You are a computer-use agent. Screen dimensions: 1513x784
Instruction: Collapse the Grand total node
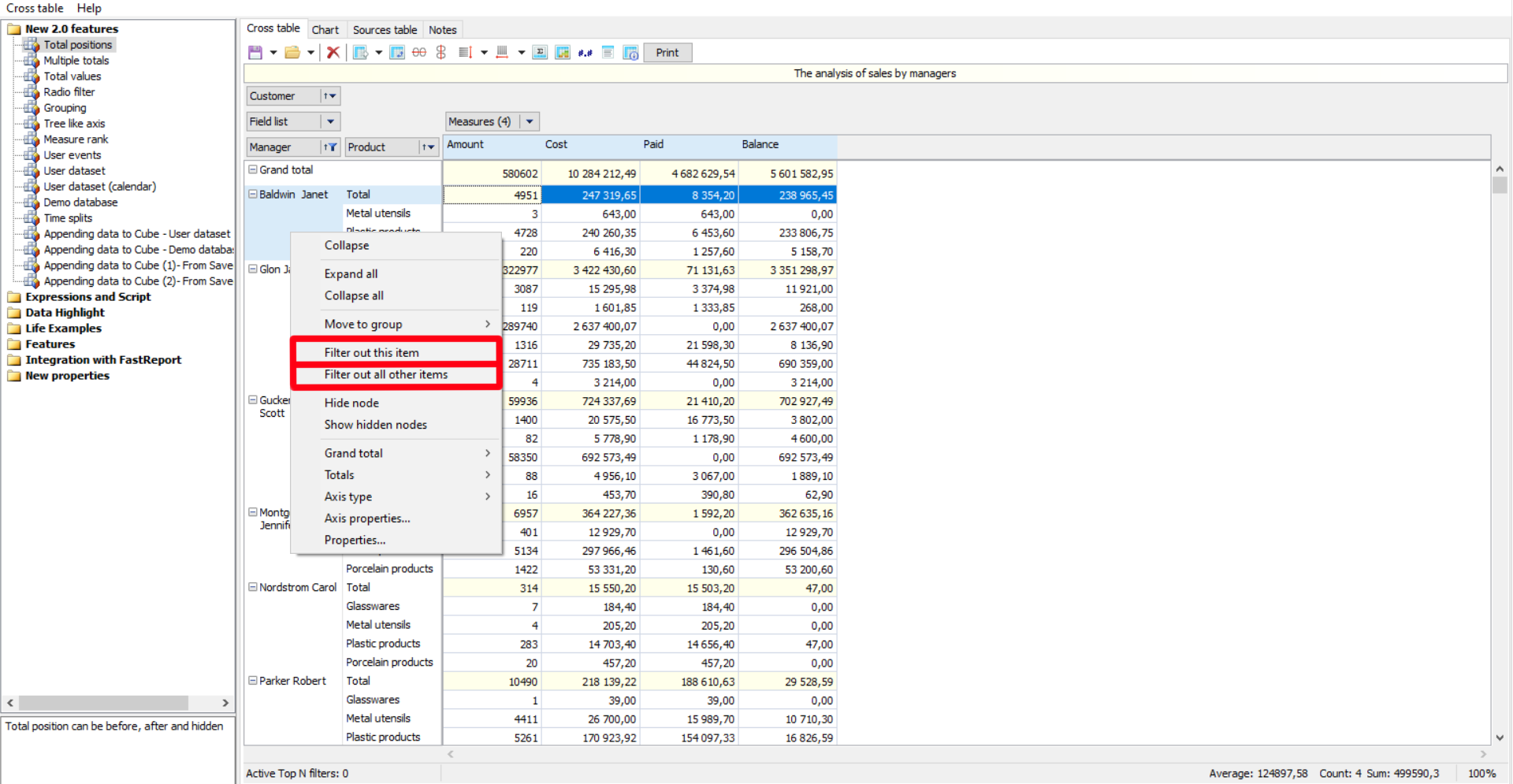253,169
